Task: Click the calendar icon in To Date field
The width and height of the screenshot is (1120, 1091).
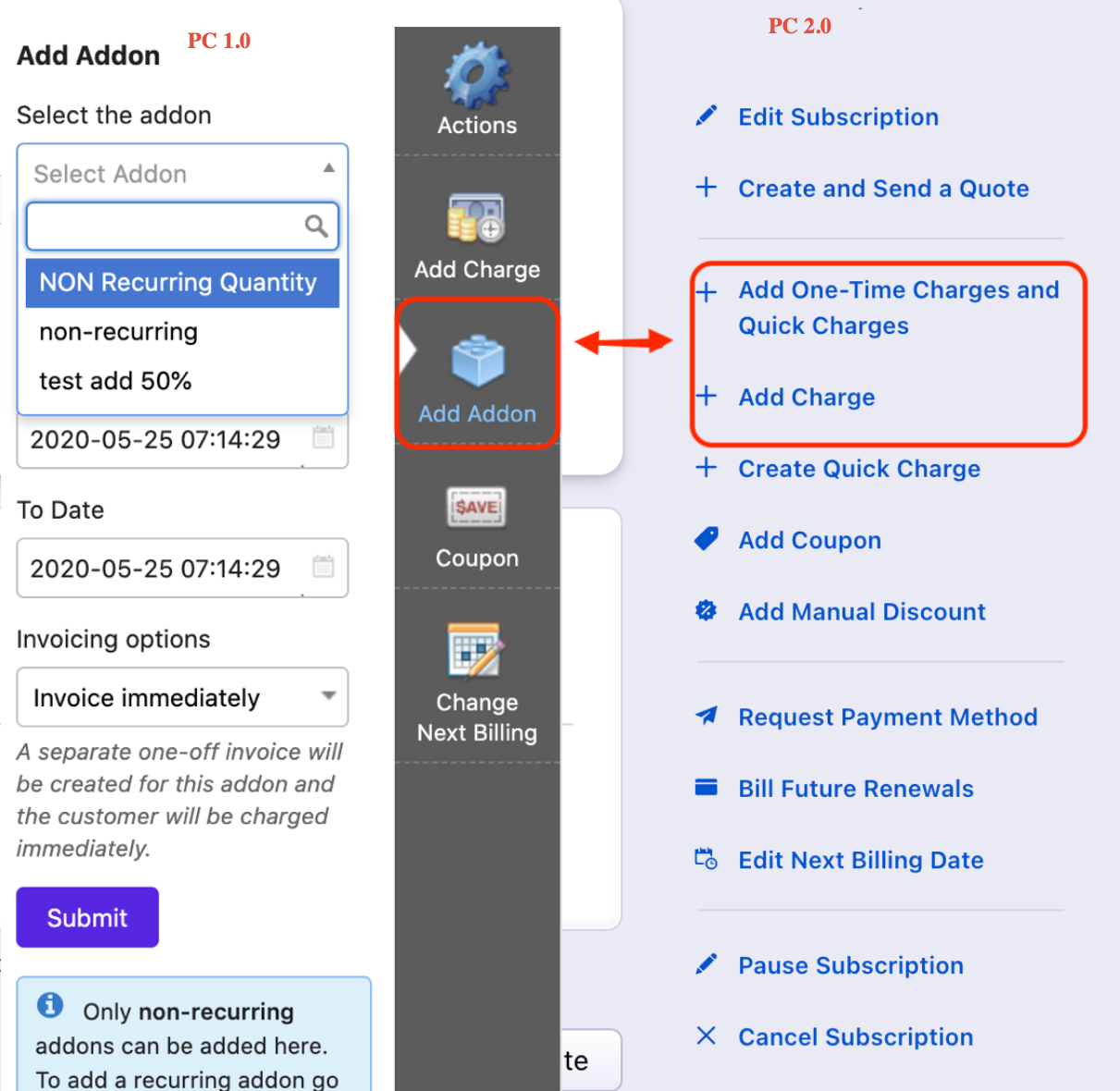Action: (x=323, y=567)
